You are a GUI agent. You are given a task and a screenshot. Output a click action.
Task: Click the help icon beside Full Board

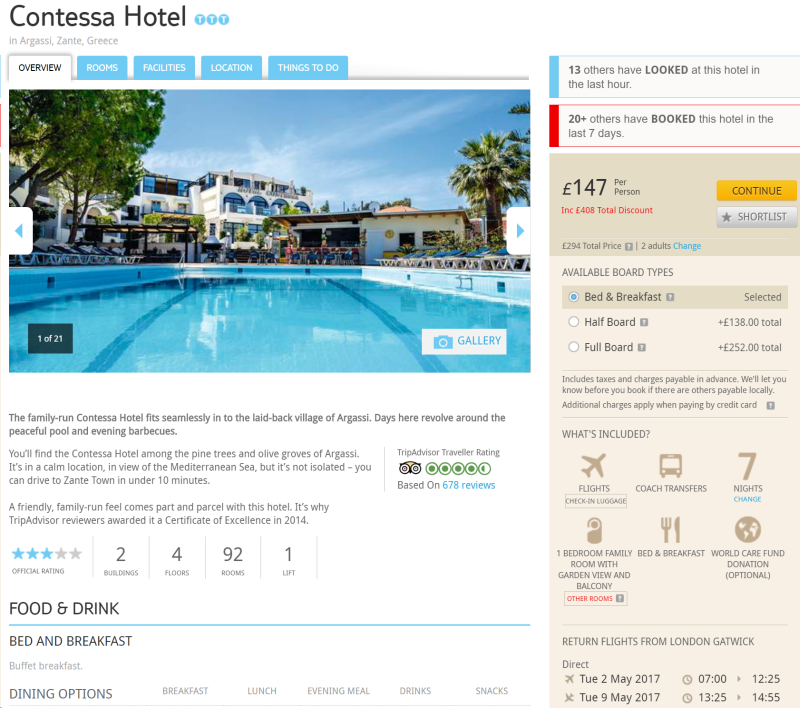[642, 347]
